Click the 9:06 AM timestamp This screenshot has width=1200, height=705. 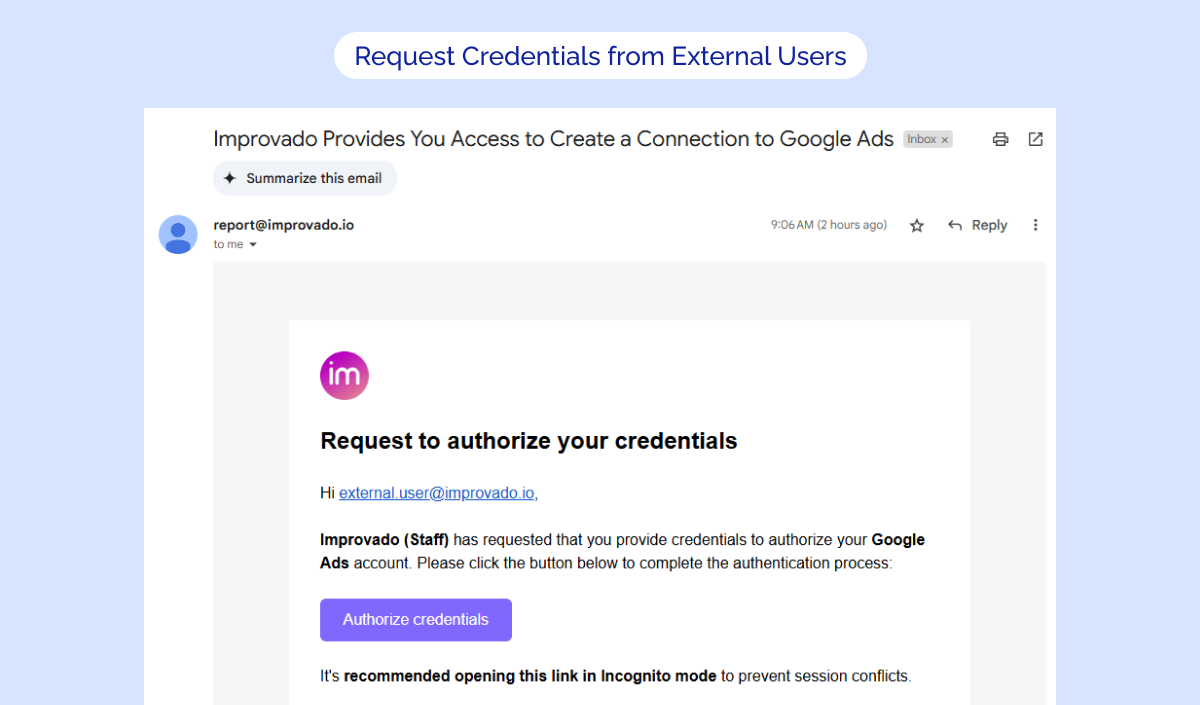tap(828, 226)
